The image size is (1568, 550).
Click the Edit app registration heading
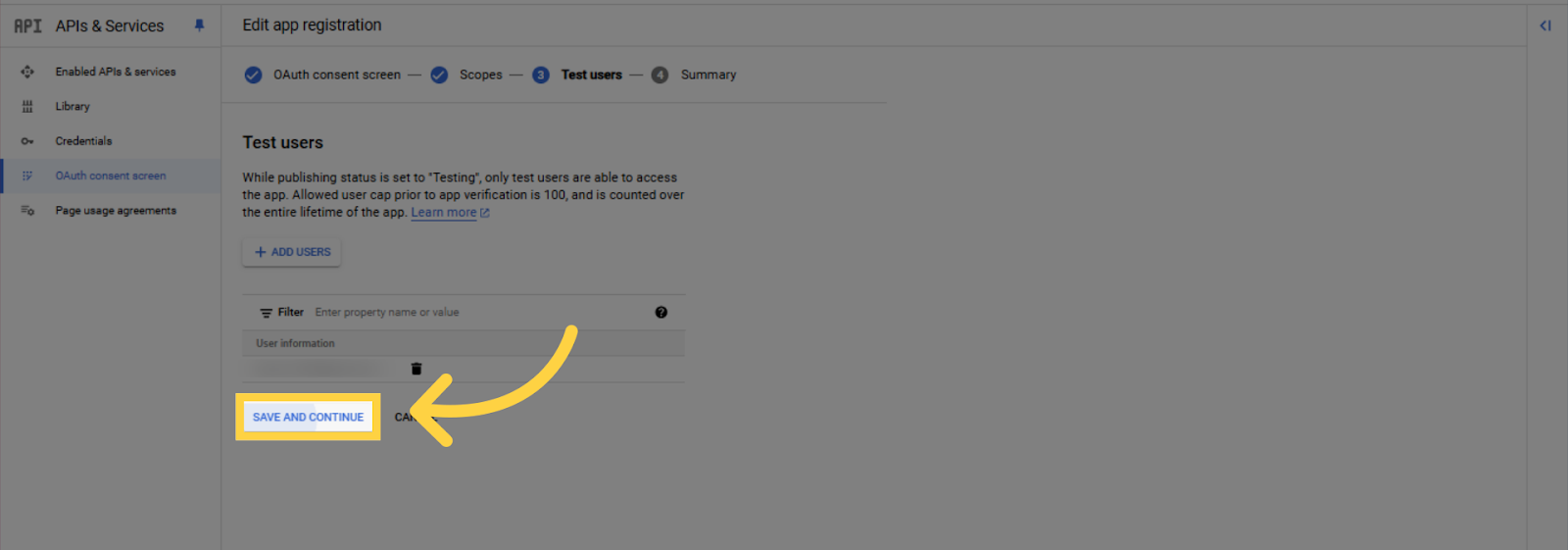click(x=313, y=25)
